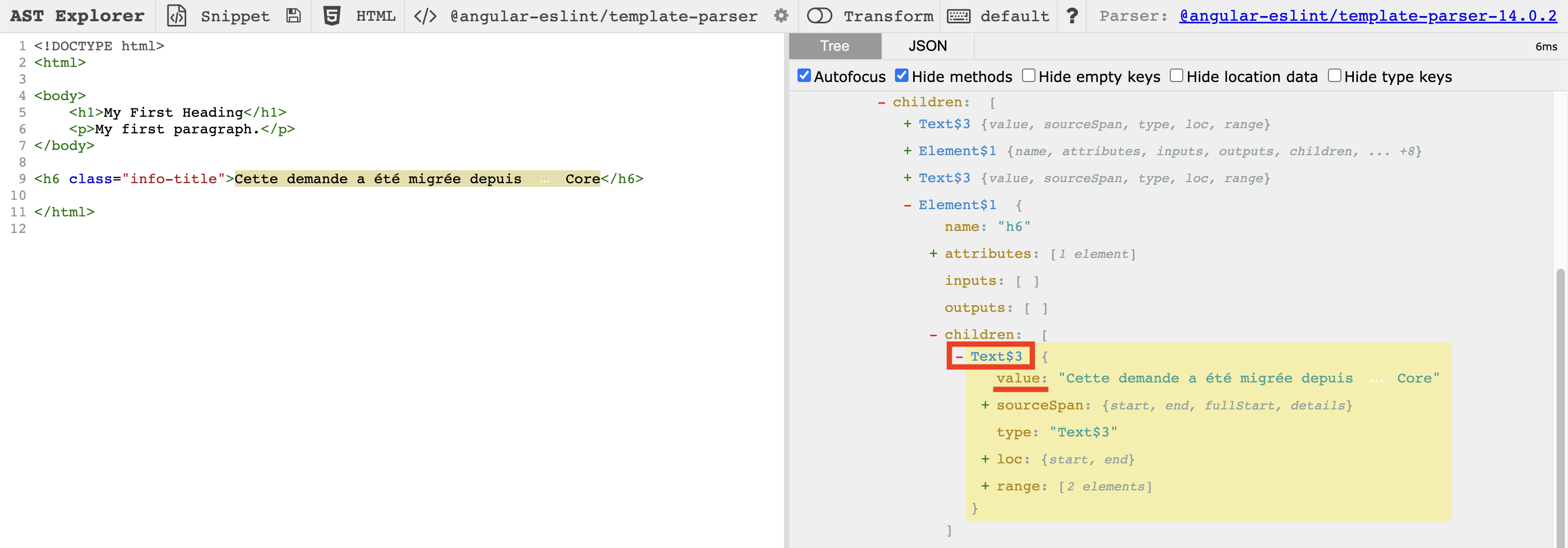Collapse the h6 children array

[x=933, y=335]
